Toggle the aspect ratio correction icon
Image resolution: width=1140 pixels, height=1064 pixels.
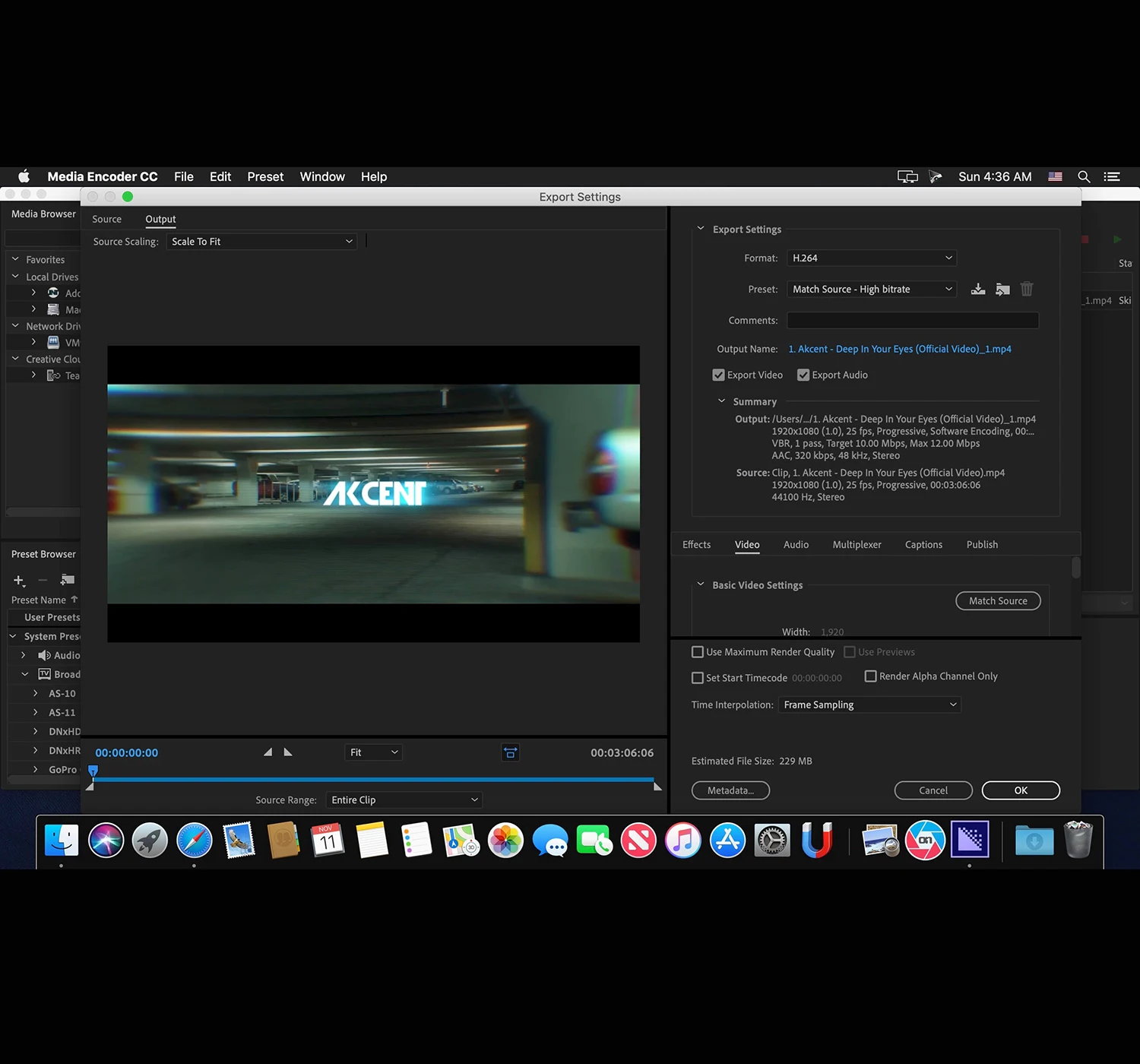pyautogui.click(x=511, y=752)
